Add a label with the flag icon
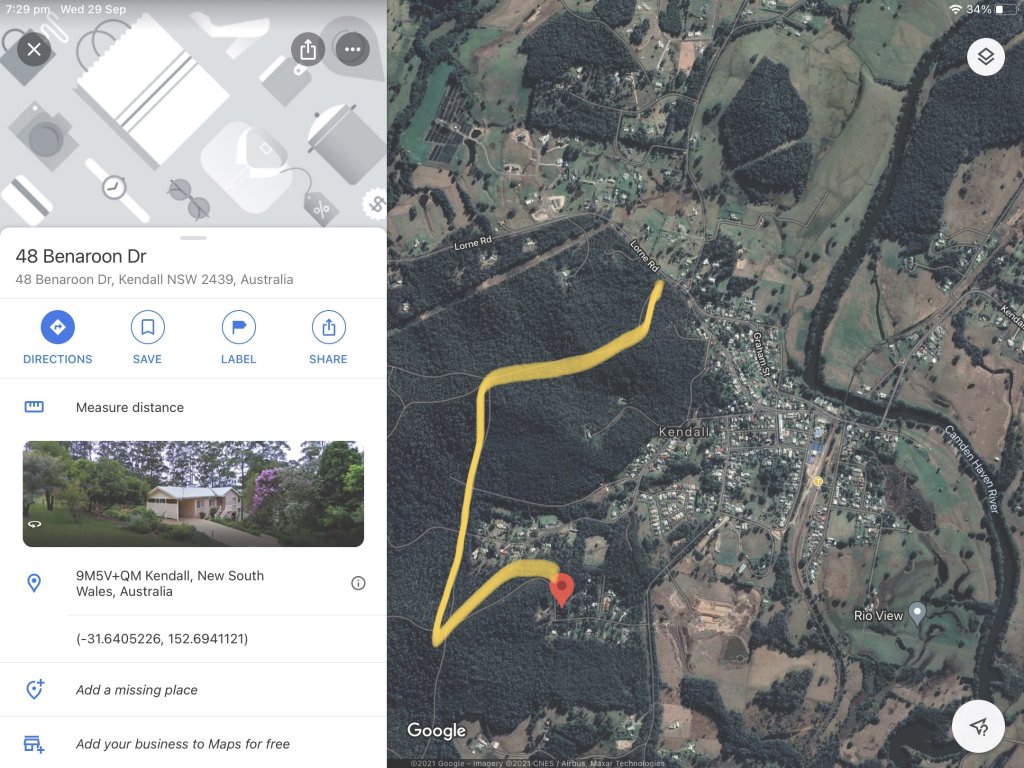Image resolution: width=1024 pixels, height=768 pixels. point(238,338)
